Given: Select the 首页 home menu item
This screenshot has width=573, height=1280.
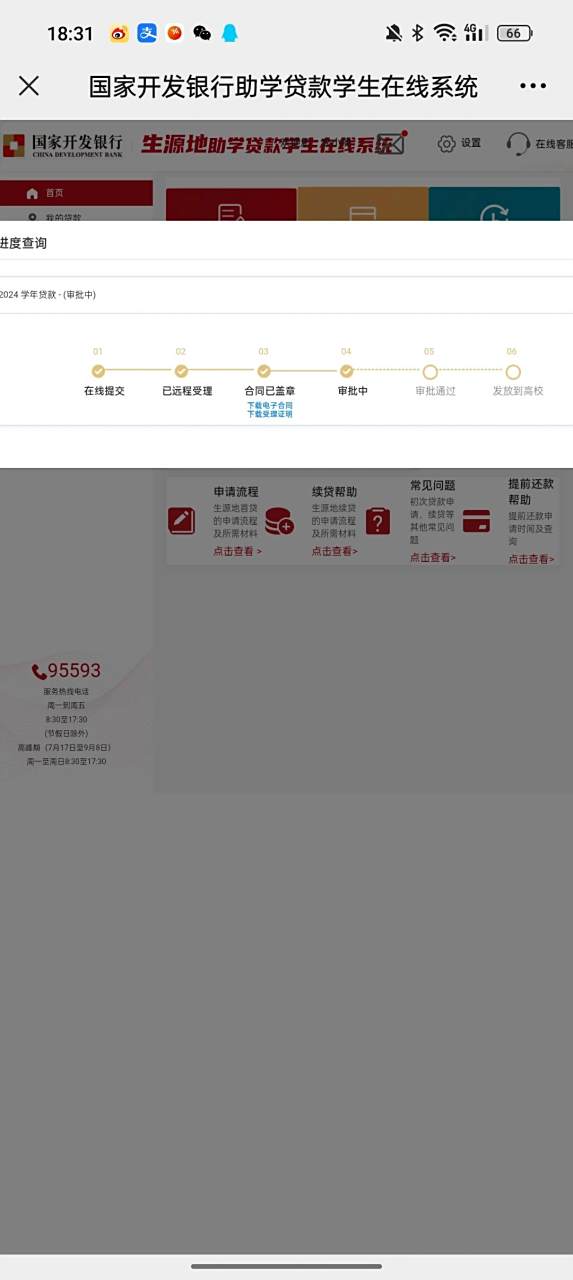Looking at the screenshot, I should click(x=76, y=193).
